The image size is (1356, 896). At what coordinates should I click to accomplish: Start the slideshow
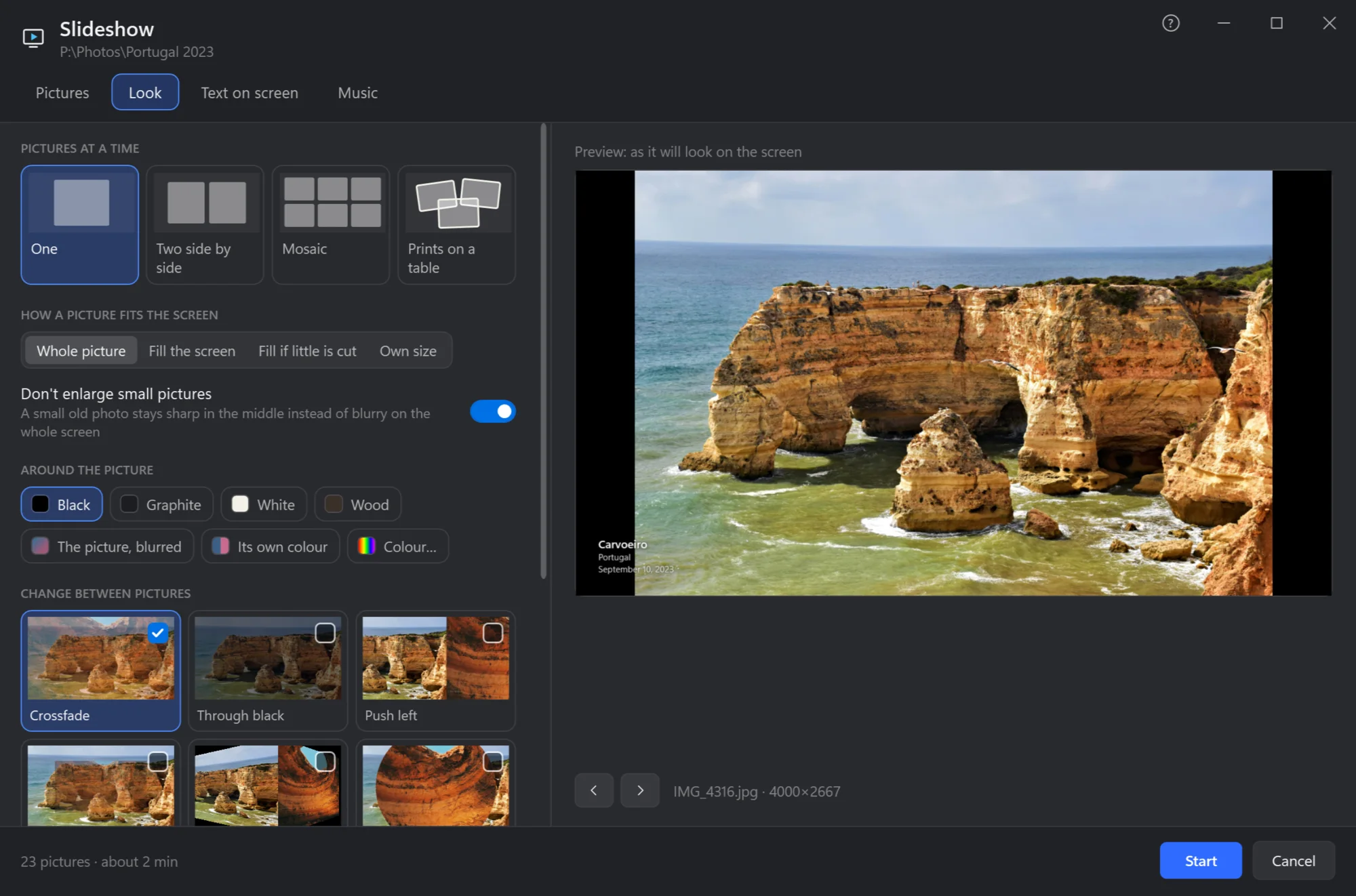tap(1201, 861)
